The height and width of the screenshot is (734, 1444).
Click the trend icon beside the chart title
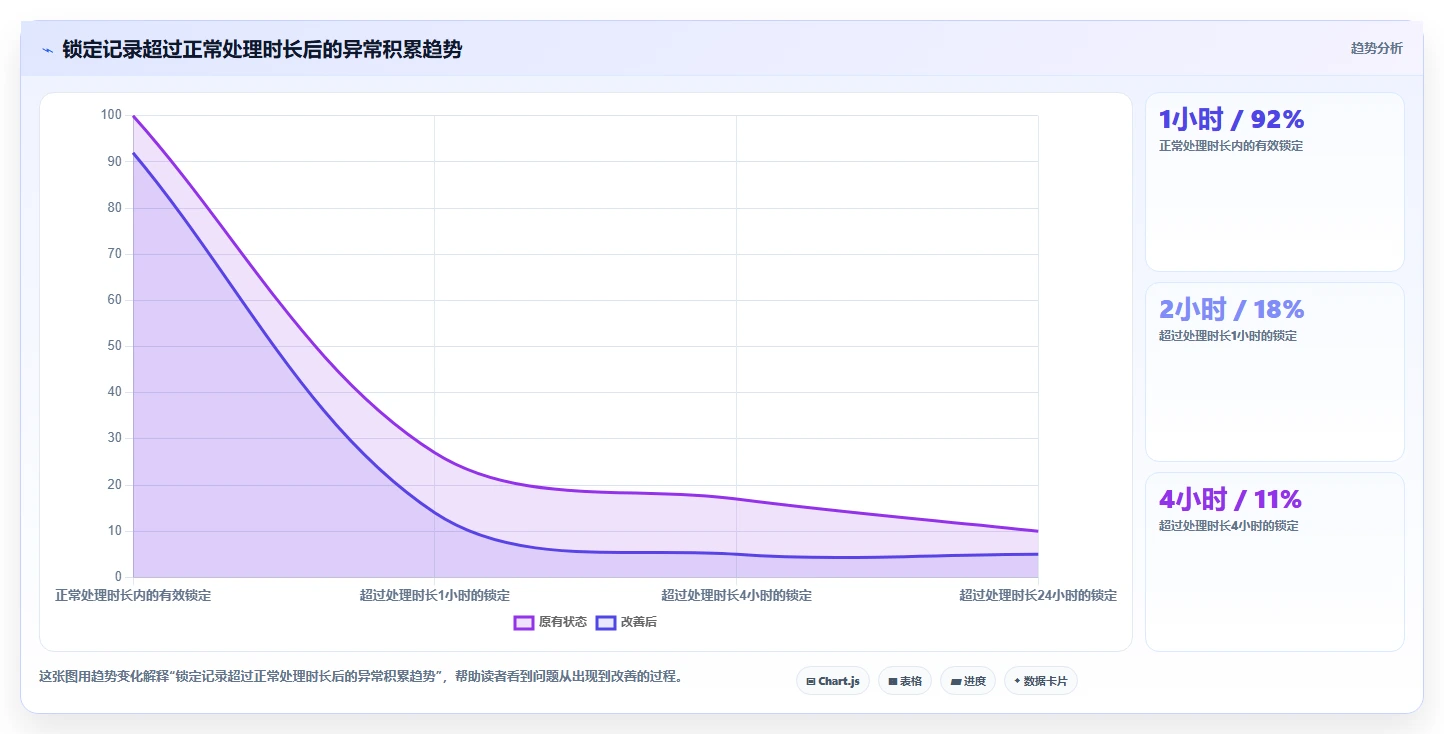point(47,49)
